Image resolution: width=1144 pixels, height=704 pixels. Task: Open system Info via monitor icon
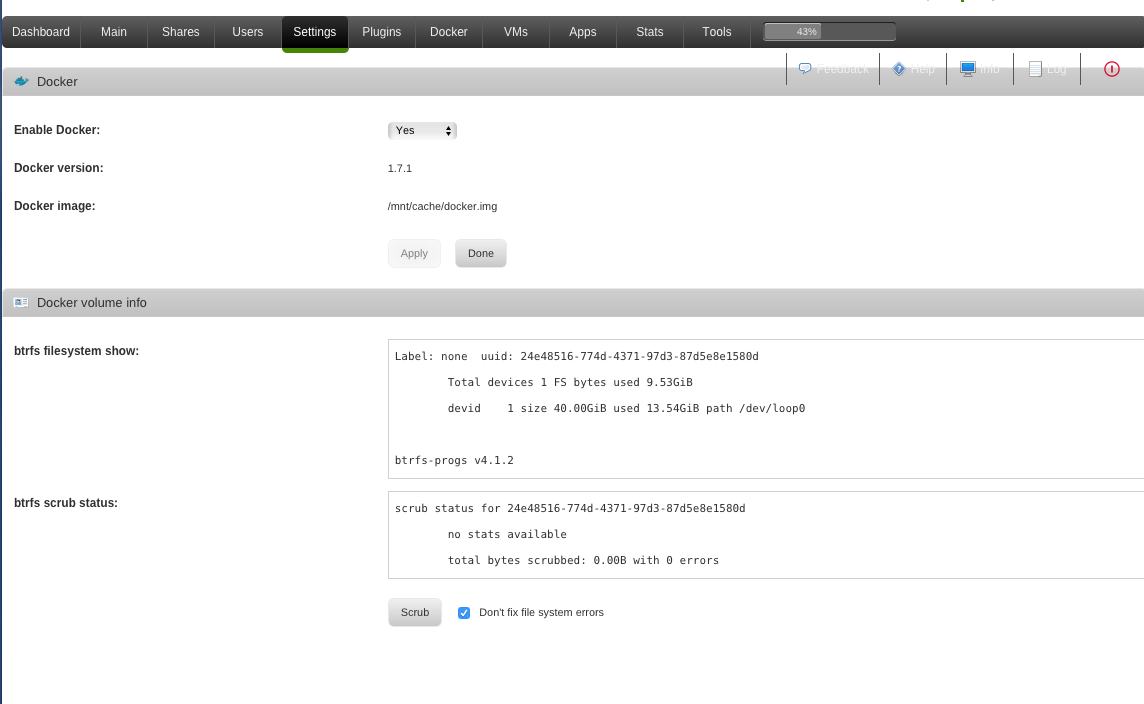point(966,68)
